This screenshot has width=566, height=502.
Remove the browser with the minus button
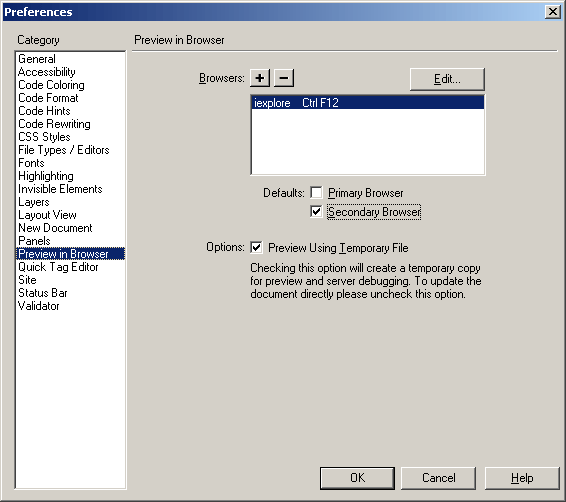tap(284, 78)
